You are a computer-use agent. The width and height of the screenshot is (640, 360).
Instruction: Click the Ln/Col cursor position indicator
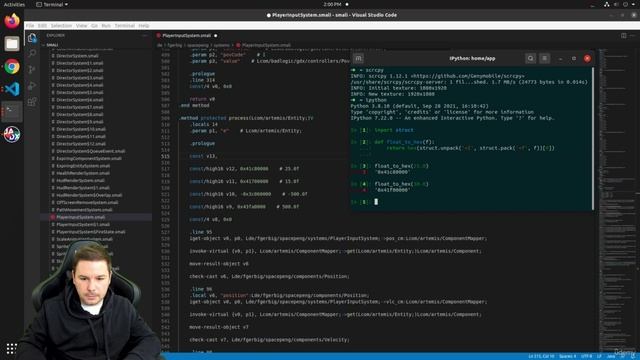[x=541, y=356]
